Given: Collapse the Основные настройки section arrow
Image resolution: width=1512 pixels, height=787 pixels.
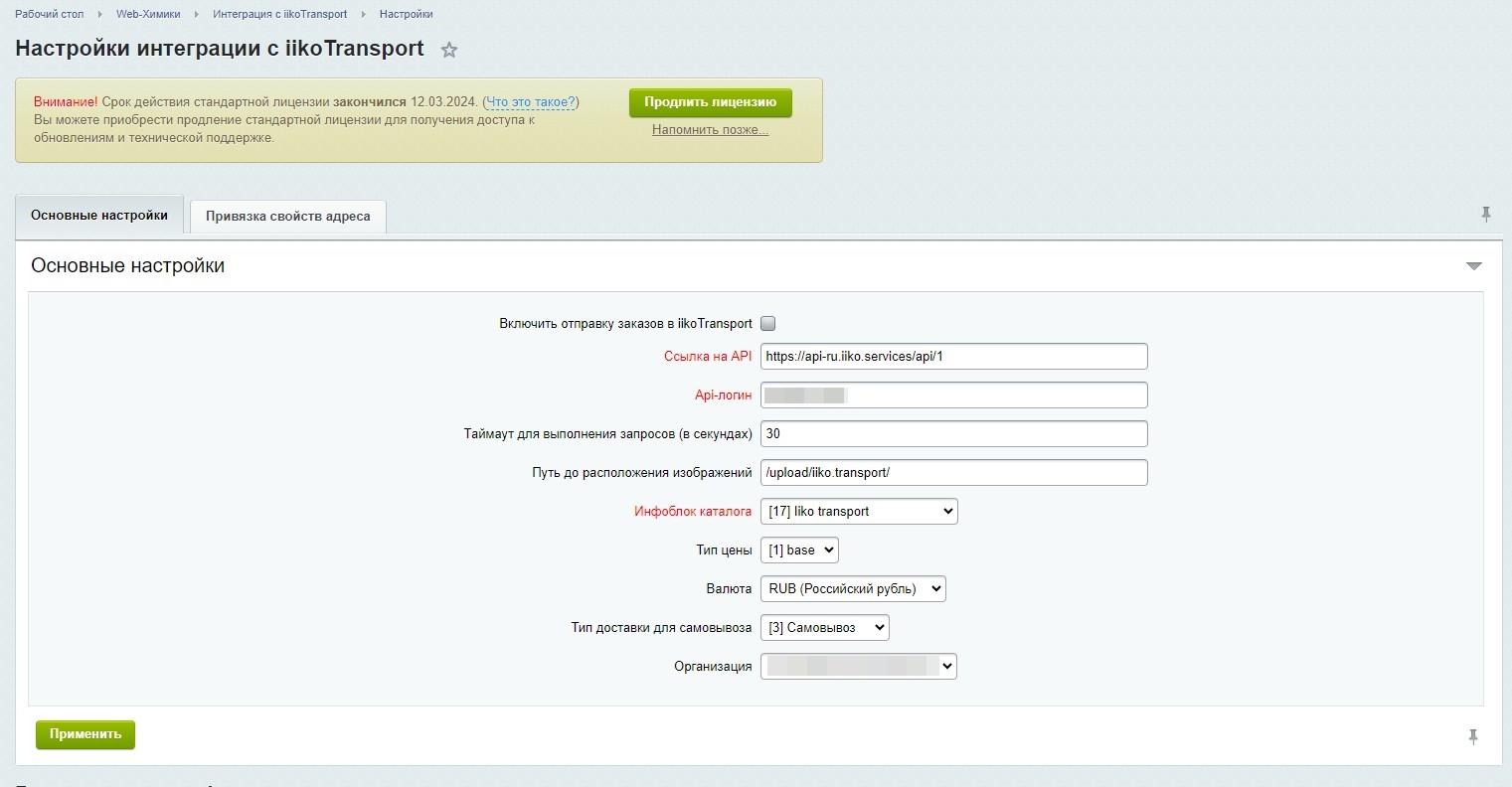Looking at the screenshot, I should 1473,266.
